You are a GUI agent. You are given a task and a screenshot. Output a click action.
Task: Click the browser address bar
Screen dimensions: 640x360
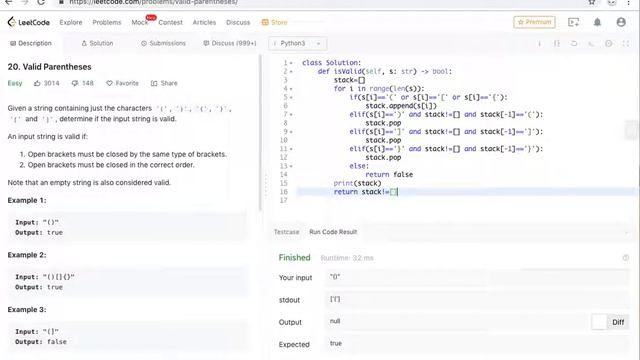(318, 2)
